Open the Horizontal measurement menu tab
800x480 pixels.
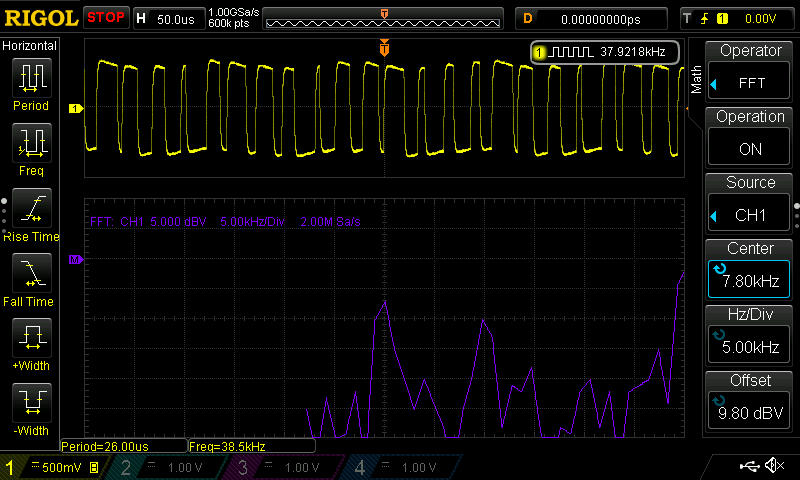point(30,46)
